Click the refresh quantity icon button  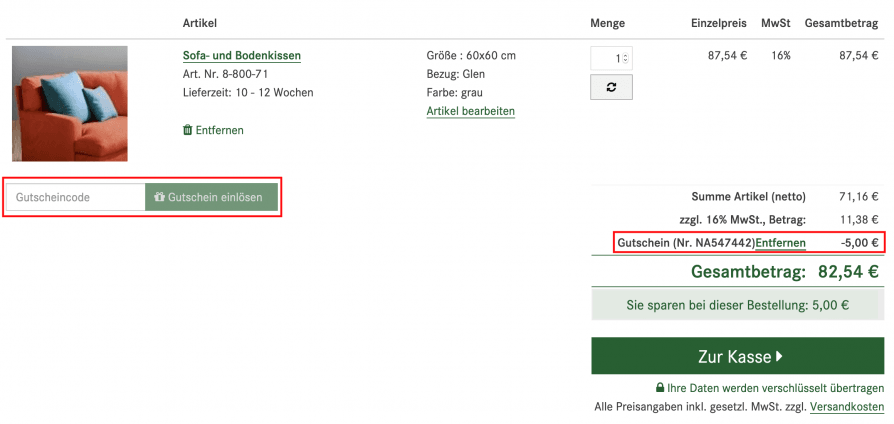coord(611,87)
